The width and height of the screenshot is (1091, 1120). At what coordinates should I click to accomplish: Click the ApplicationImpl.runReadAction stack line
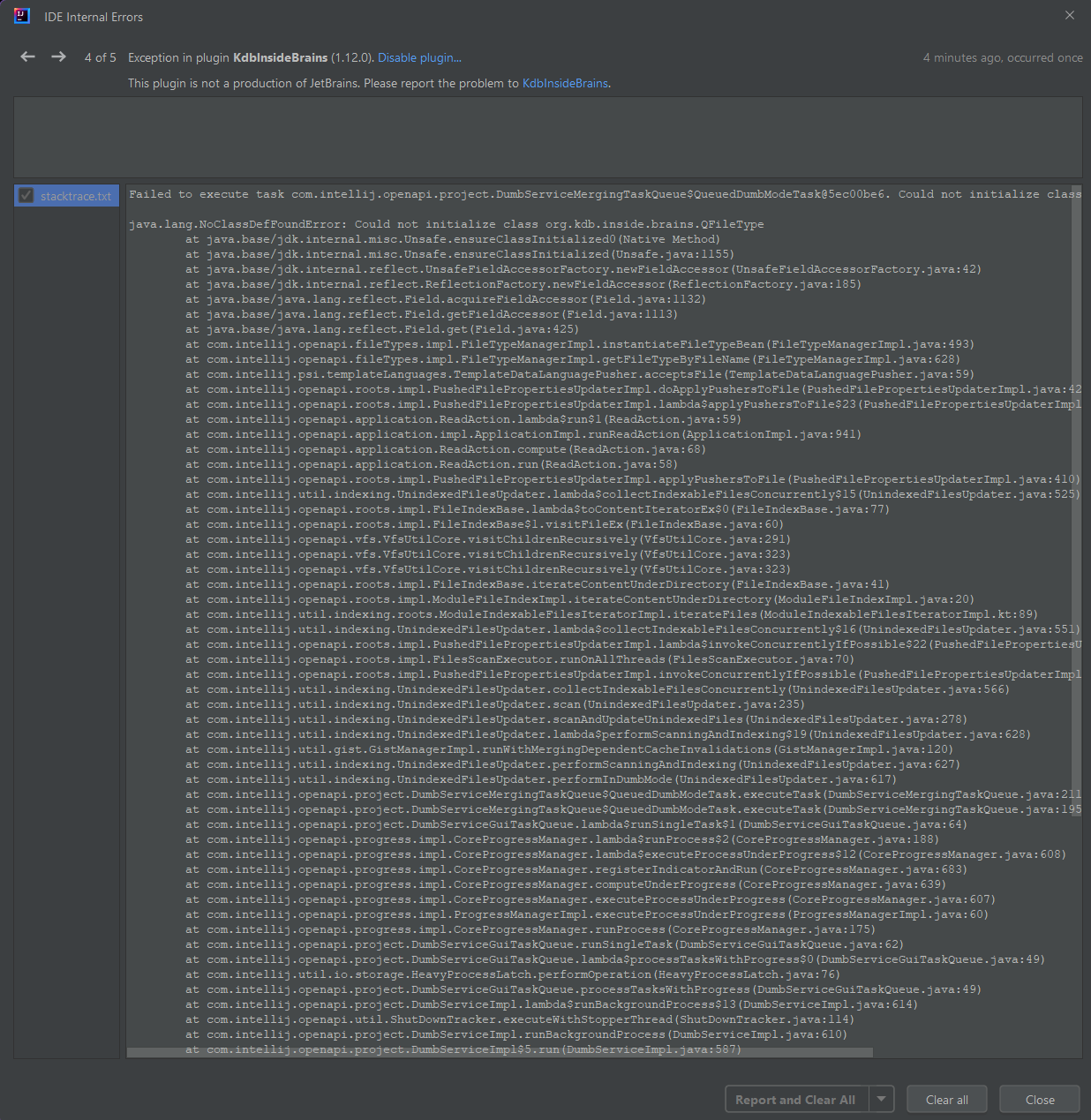[x=523, y=434]
